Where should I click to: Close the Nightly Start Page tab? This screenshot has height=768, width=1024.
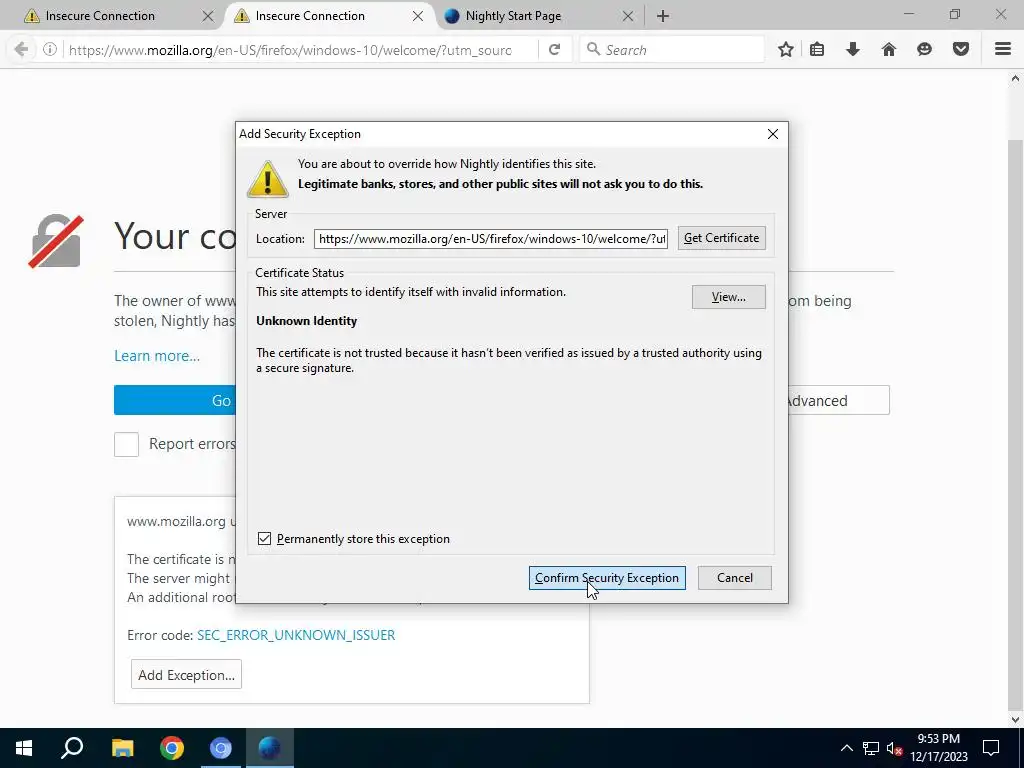pyautogui.click(x=628, y=16)
